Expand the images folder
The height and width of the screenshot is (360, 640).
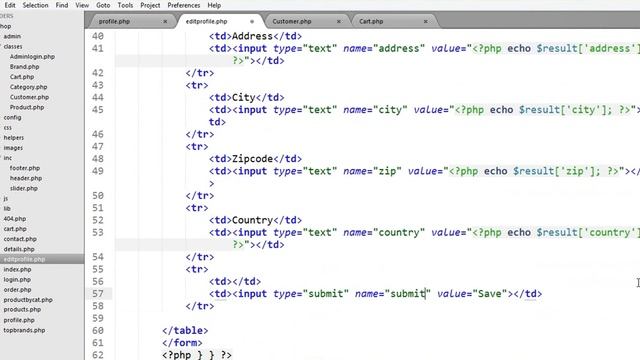pos(13,148)
